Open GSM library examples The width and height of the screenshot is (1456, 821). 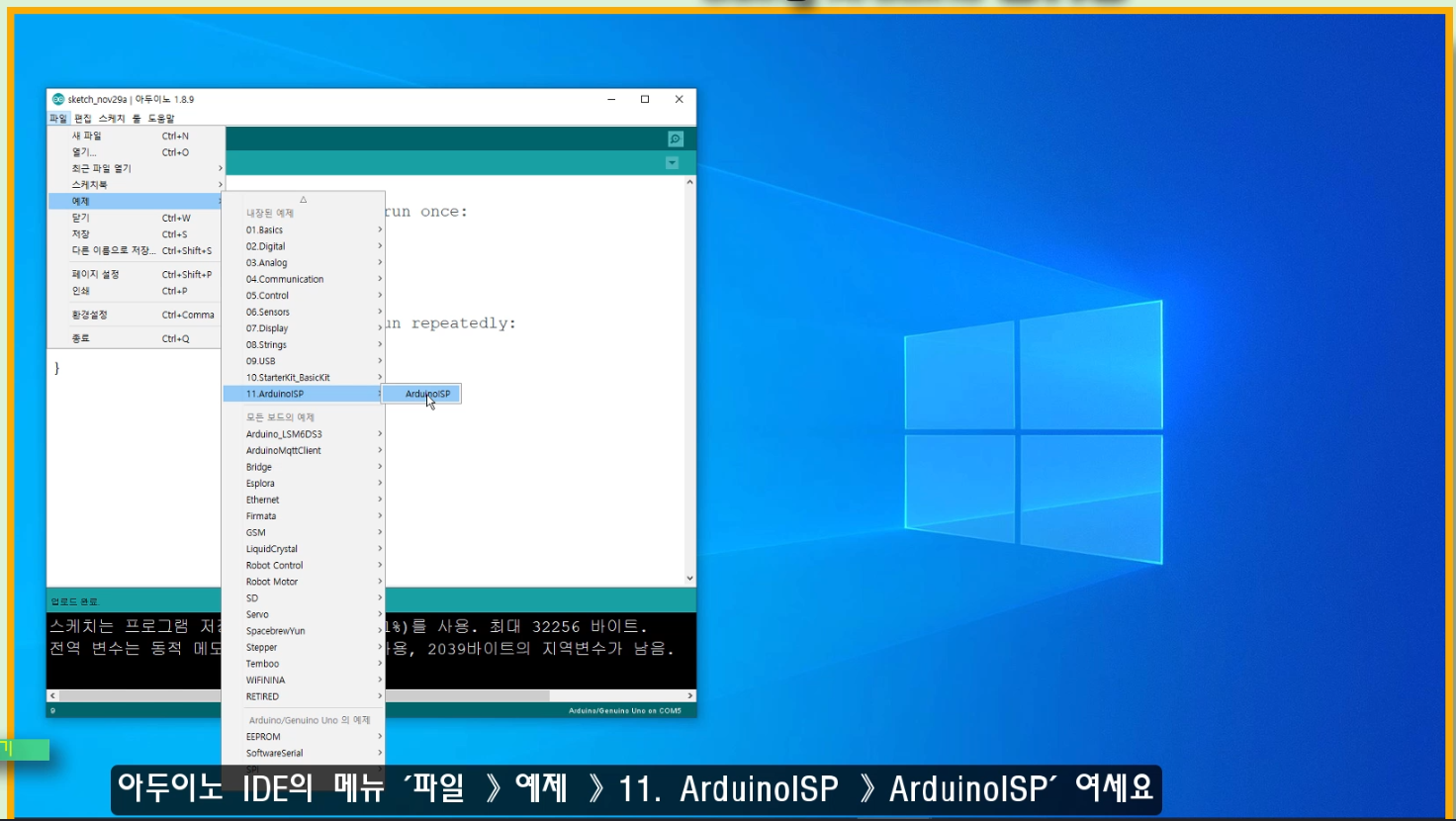304,532
